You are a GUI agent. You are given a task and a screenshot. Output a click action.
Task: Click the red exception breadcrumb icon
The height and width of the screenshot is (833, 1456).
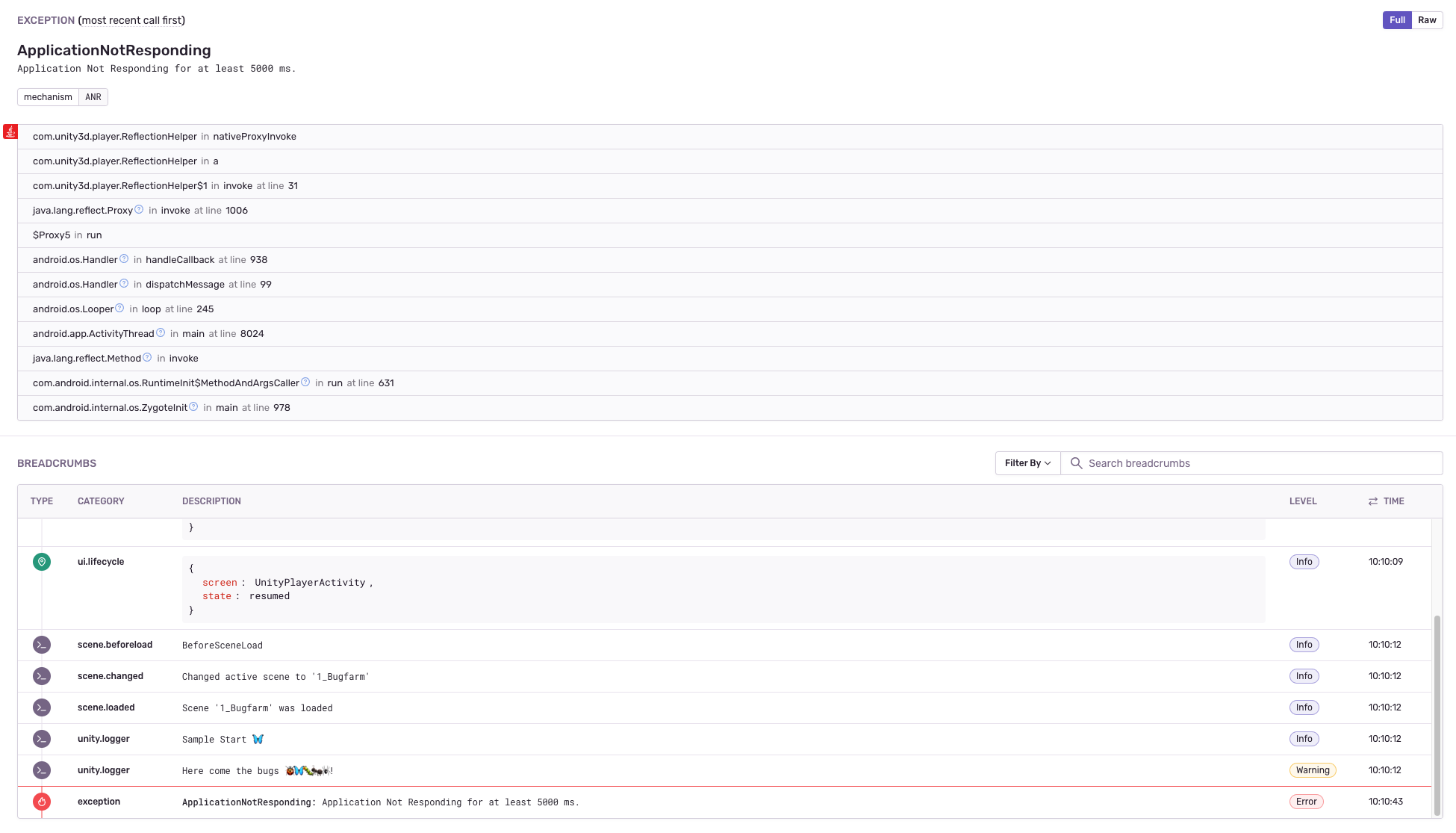pos(42,802)
